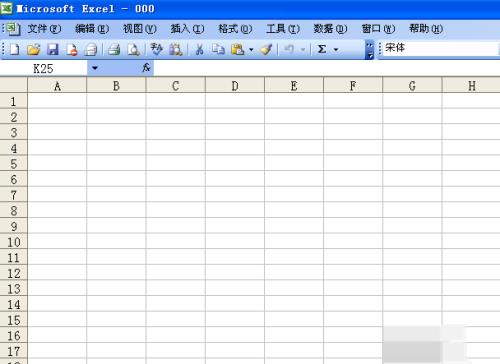
Task: Click the Insert Function fx button
Action: click(x=146, y=68)
